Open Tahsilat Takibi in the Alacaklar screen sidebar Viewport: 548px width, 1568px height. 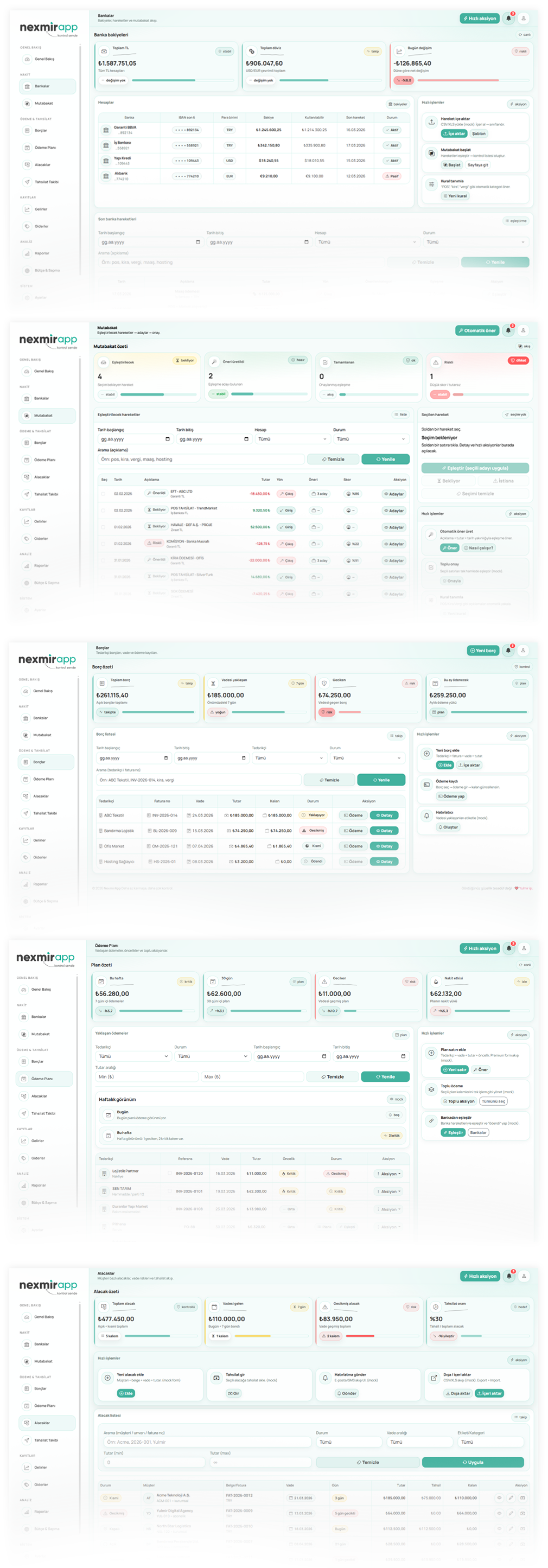point(48,1440)
